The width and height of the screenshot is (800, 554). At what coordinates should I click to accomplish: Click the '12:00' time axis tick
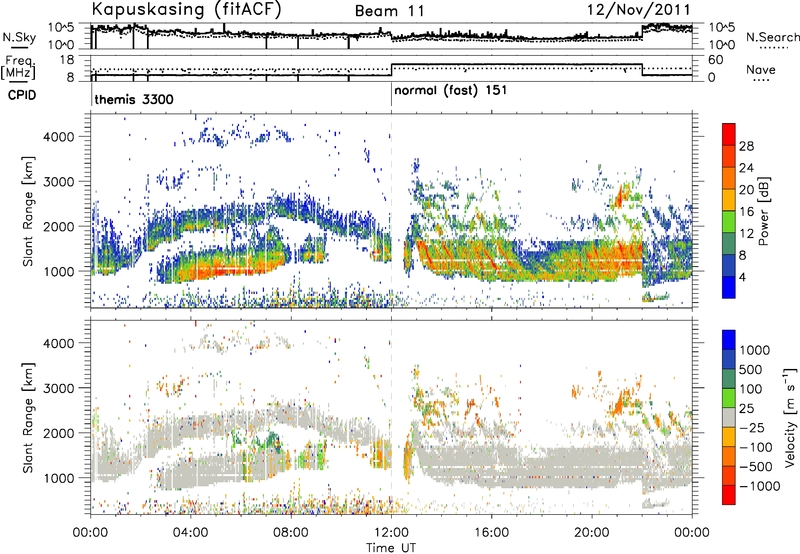pos(391,533)
